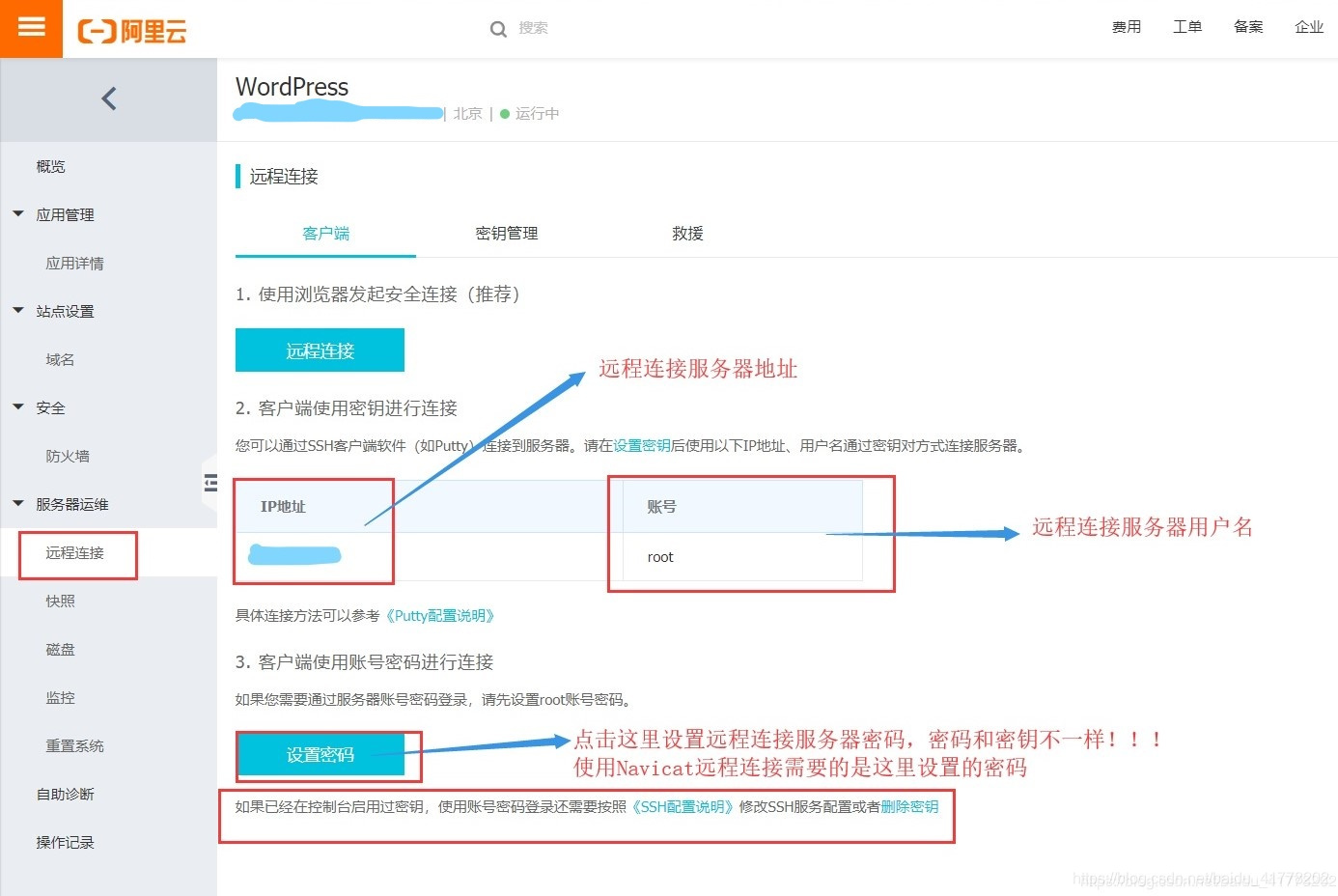This screenshot has width=1338, height=896.
Task: Open 重置系统 in the sidebar
Action: click(x=74, y=745)
